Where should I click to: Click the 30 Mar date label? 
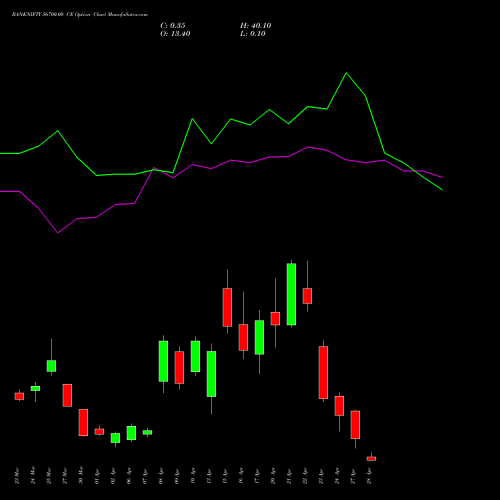tap(81, 476)
